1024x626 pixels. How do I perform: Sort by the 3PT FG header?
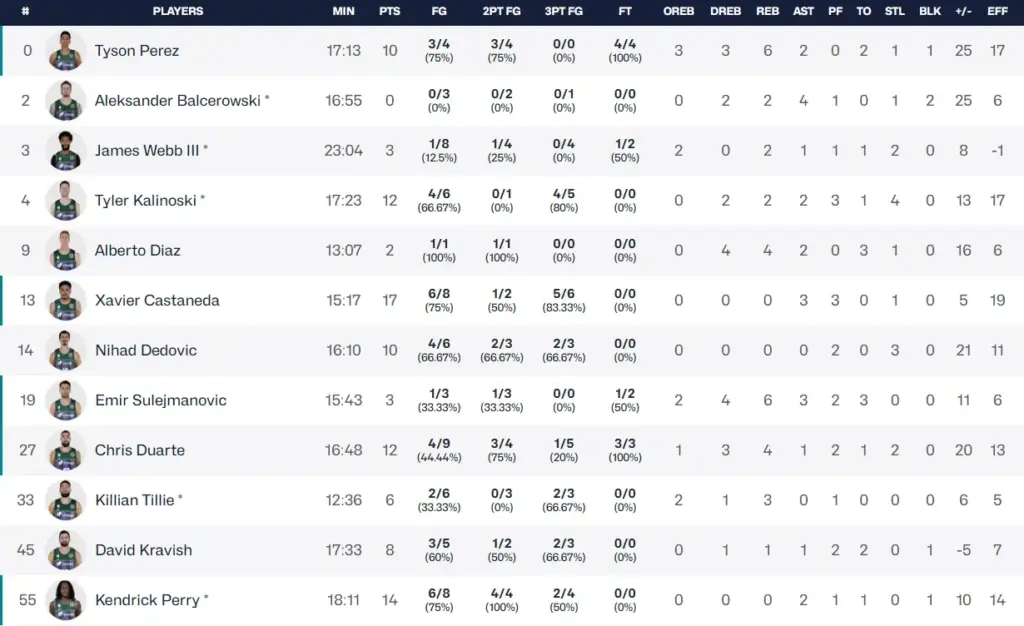(x=563, y=11)
